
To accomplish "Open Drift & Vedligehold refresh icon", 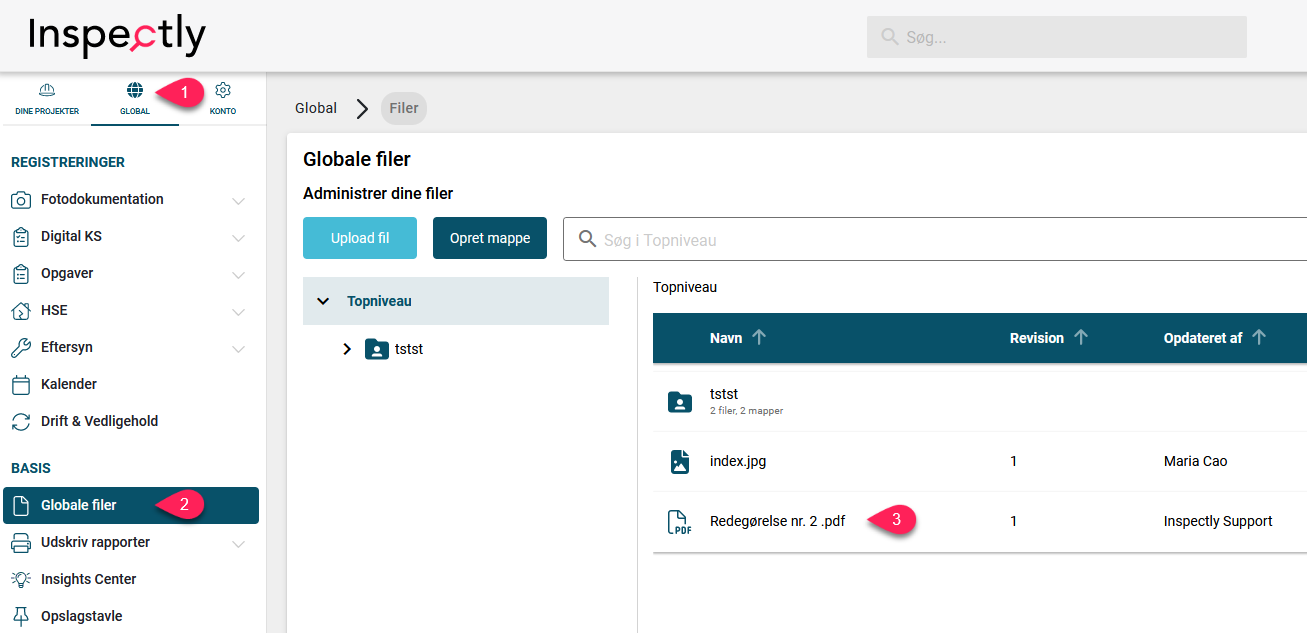I will coord(21,422).
